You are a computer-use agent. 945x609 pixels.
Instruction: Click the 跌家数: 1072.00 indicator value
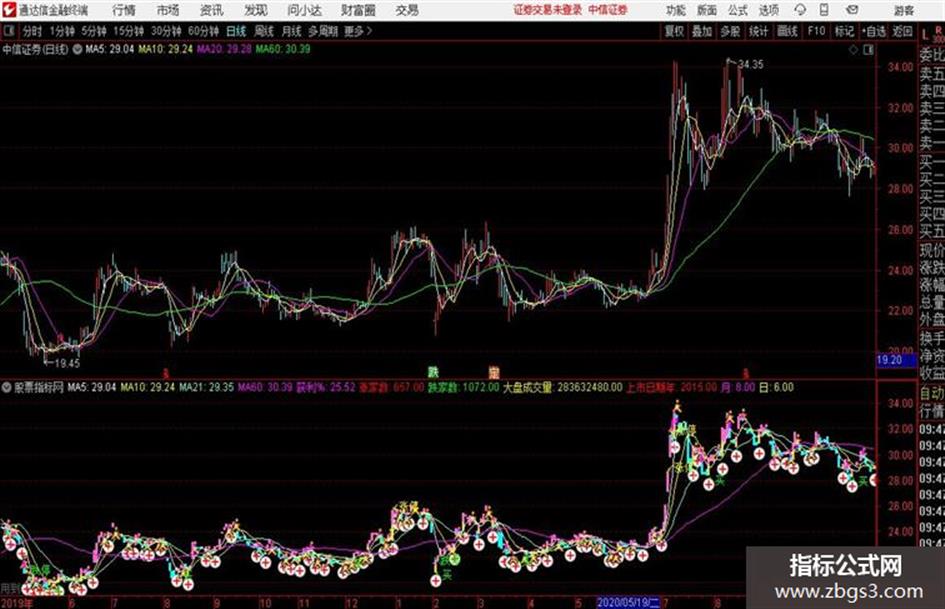[x=463, y=387]
